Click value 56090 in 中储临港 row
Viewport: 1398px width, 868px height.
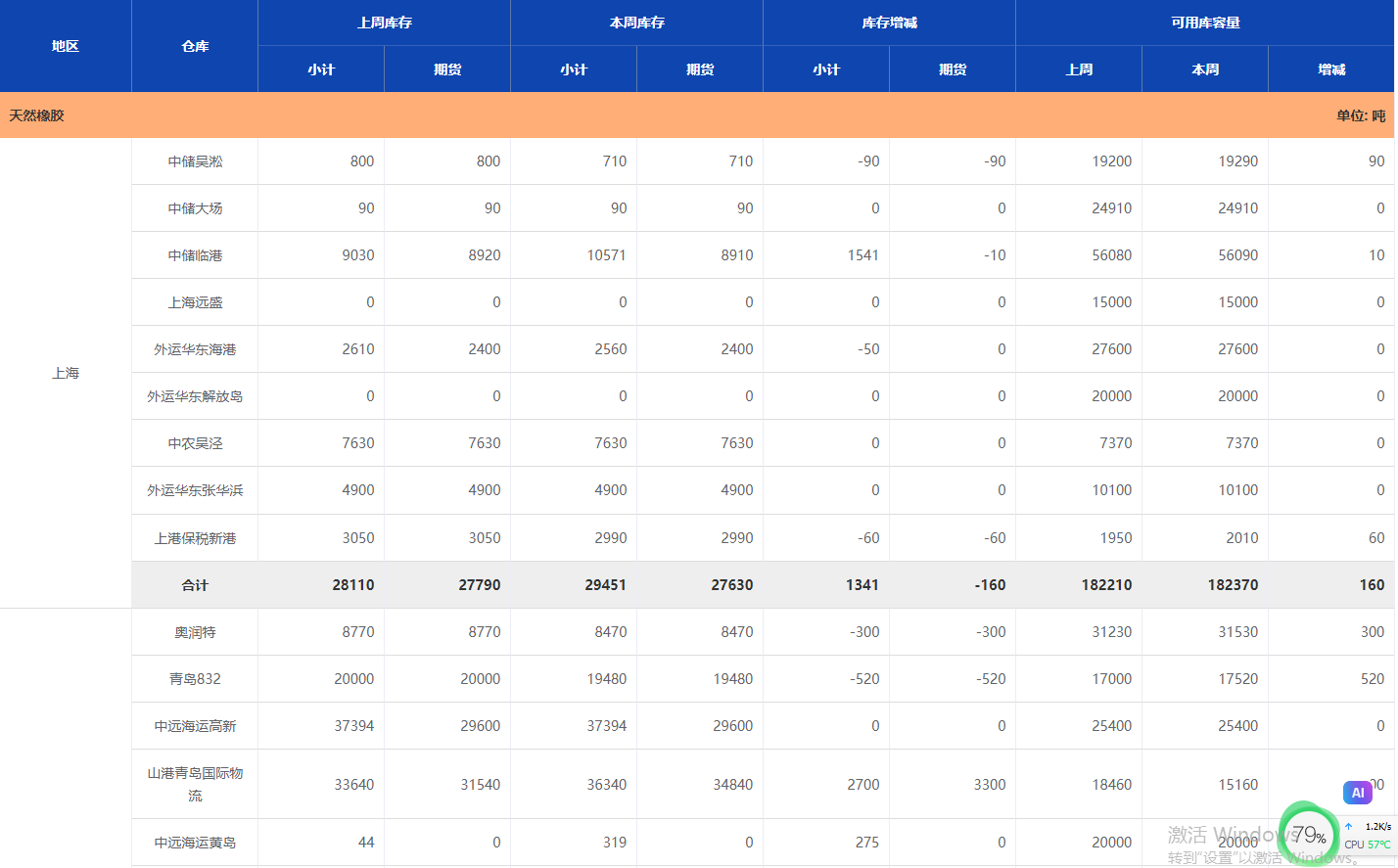tap(1237, 255)
